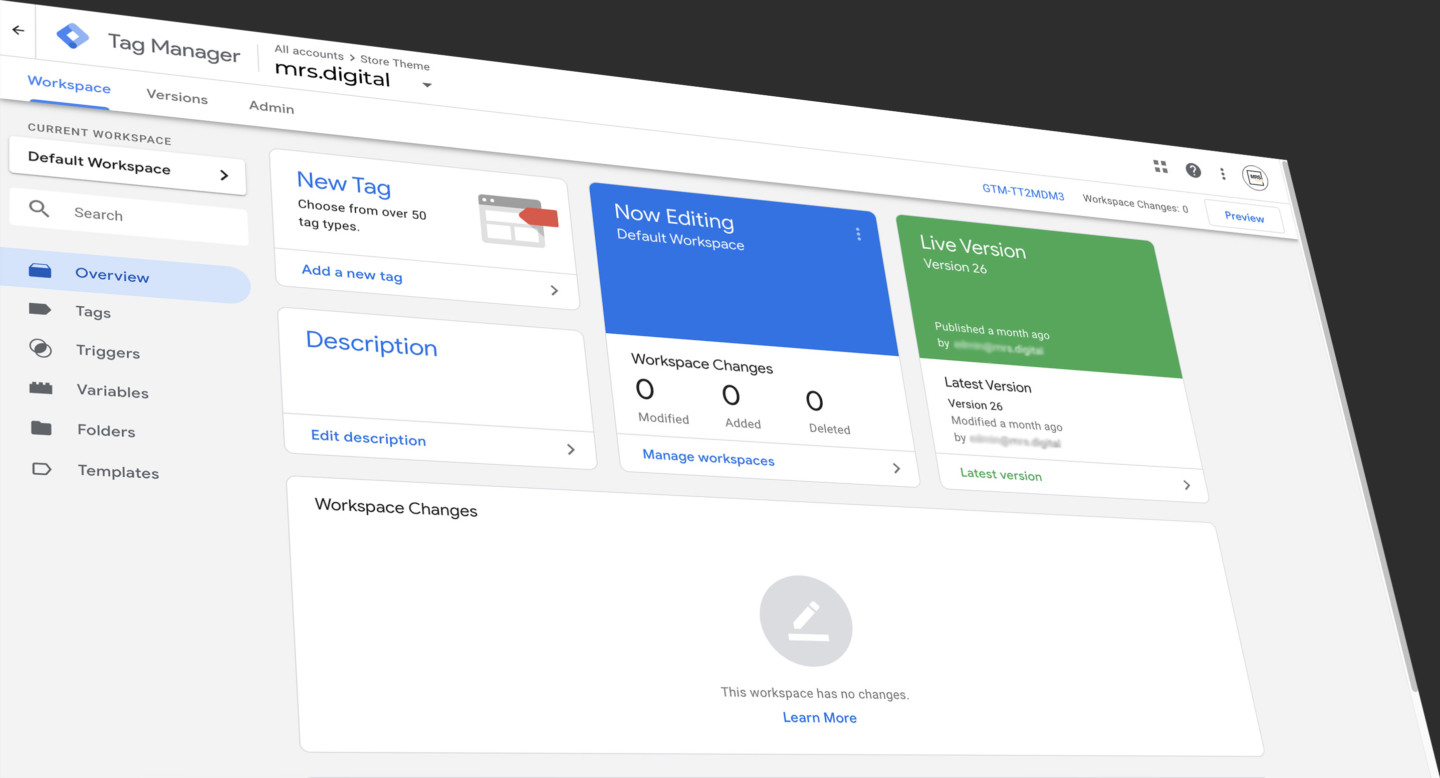Switch to the Versions tab
The height and width of the screenshot is (778, 1440).
click(177, 97)
